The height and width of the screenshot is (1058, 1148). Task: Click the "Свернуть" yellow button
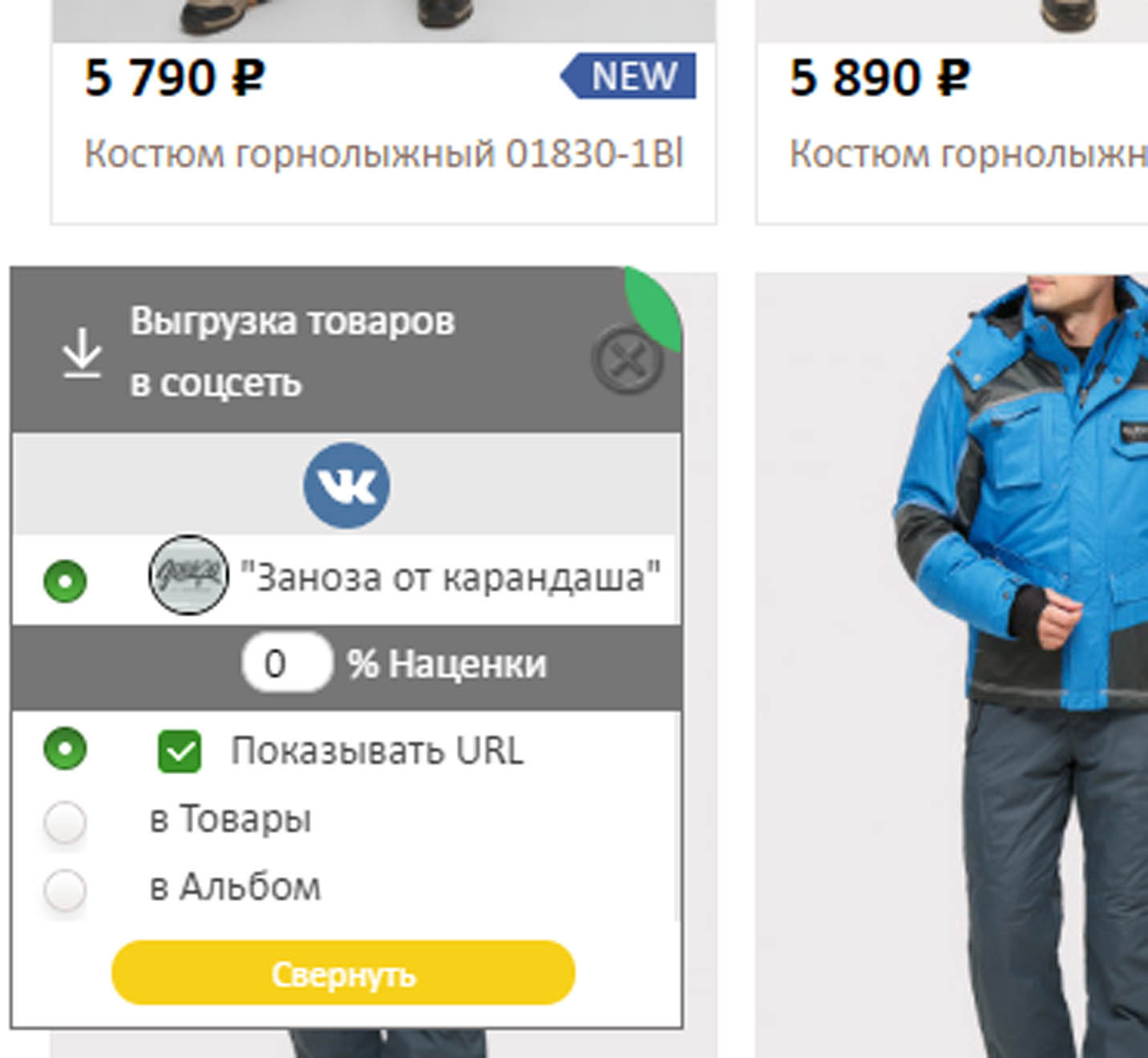[x=343, y=973]
